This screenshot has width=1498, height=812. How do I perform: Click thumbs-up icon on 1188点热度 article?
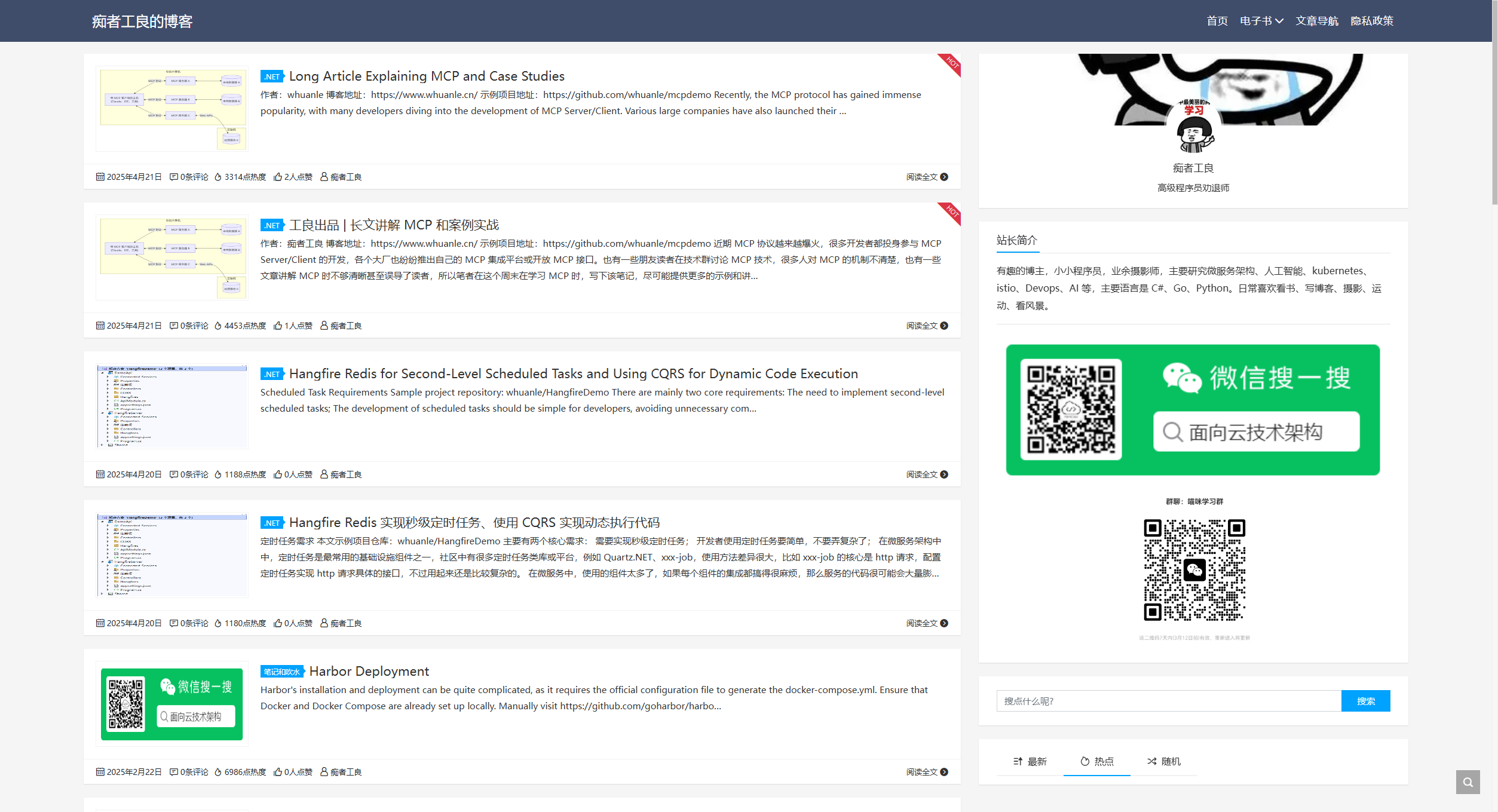tap(278, 474)
